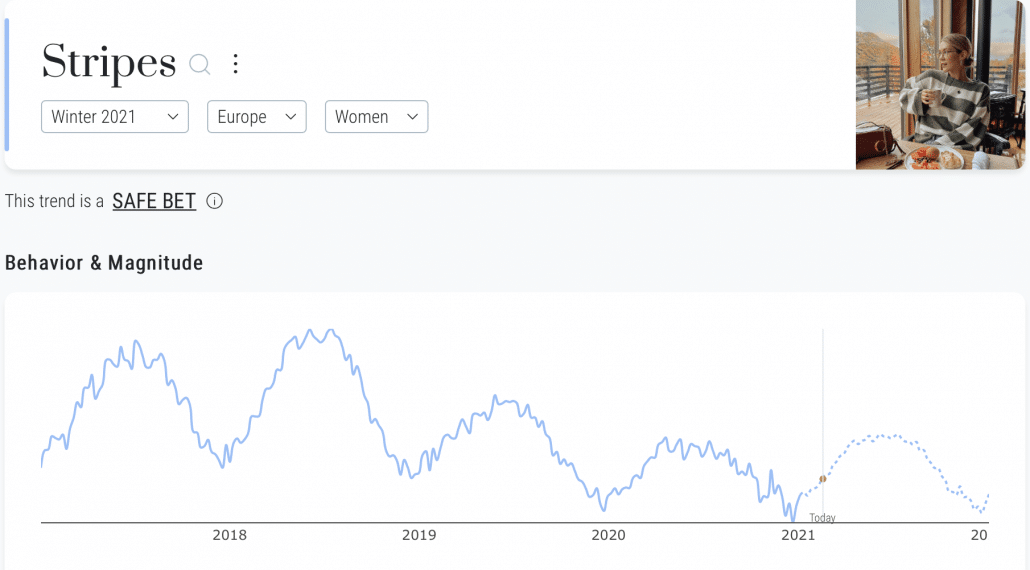Viewport: 1030px width, 570px height.
Task: Open the Europe region dropdown
Action: click(x=257, y=117)
